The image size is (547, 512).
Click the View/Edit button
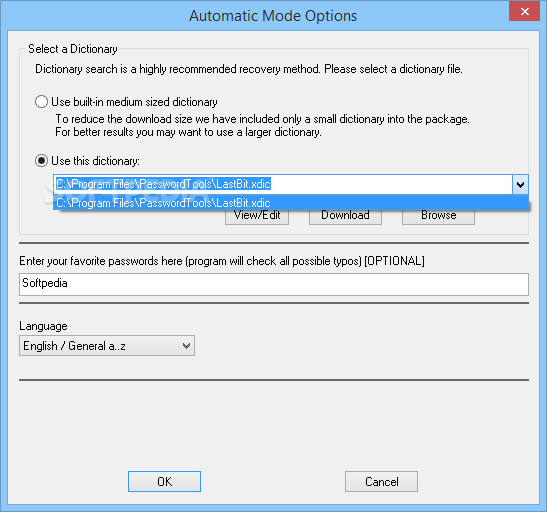point(257,217)
